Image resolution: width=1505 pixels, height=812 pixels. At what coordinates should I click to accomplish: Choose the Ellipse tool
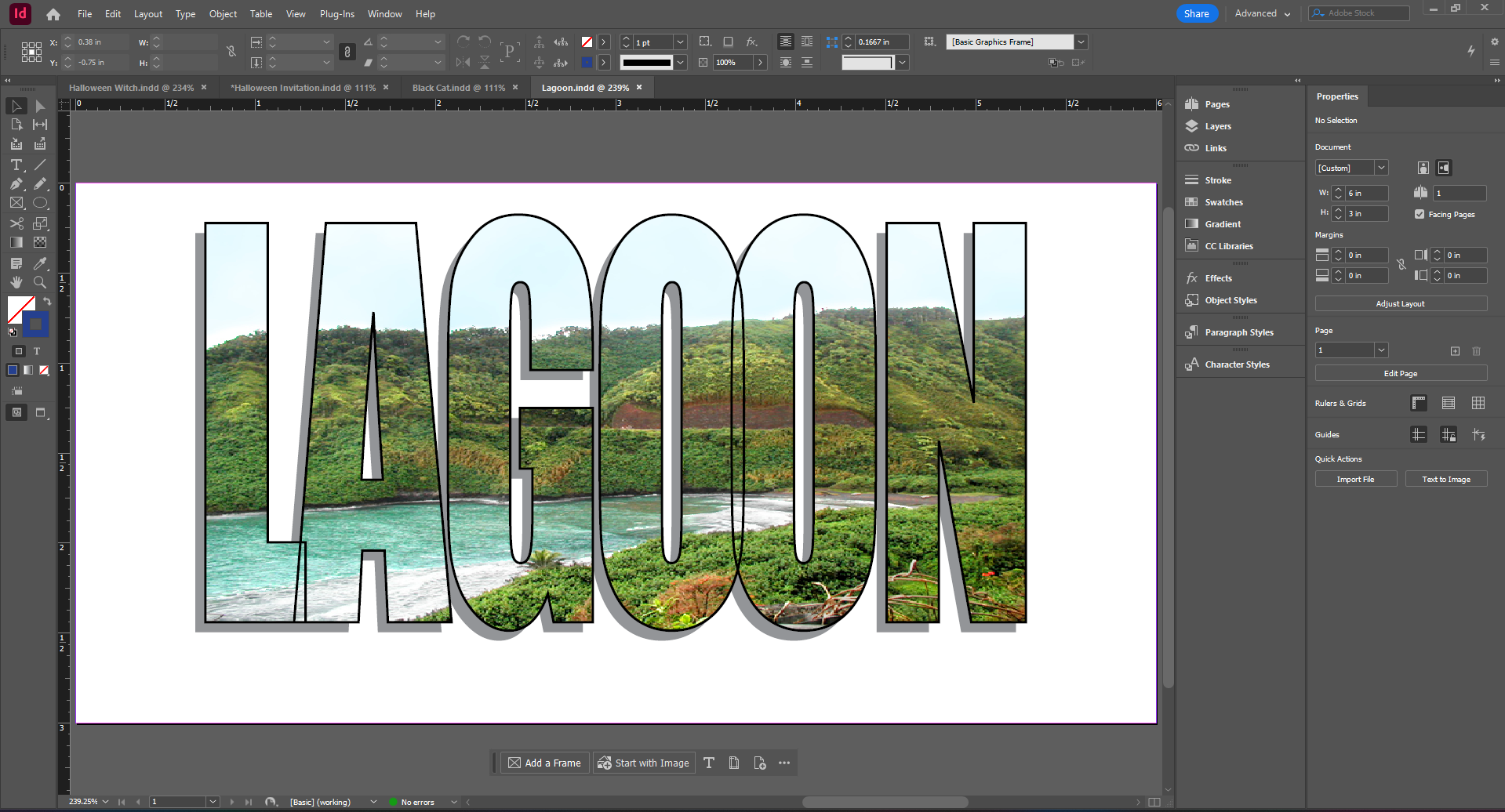point(40,203)
